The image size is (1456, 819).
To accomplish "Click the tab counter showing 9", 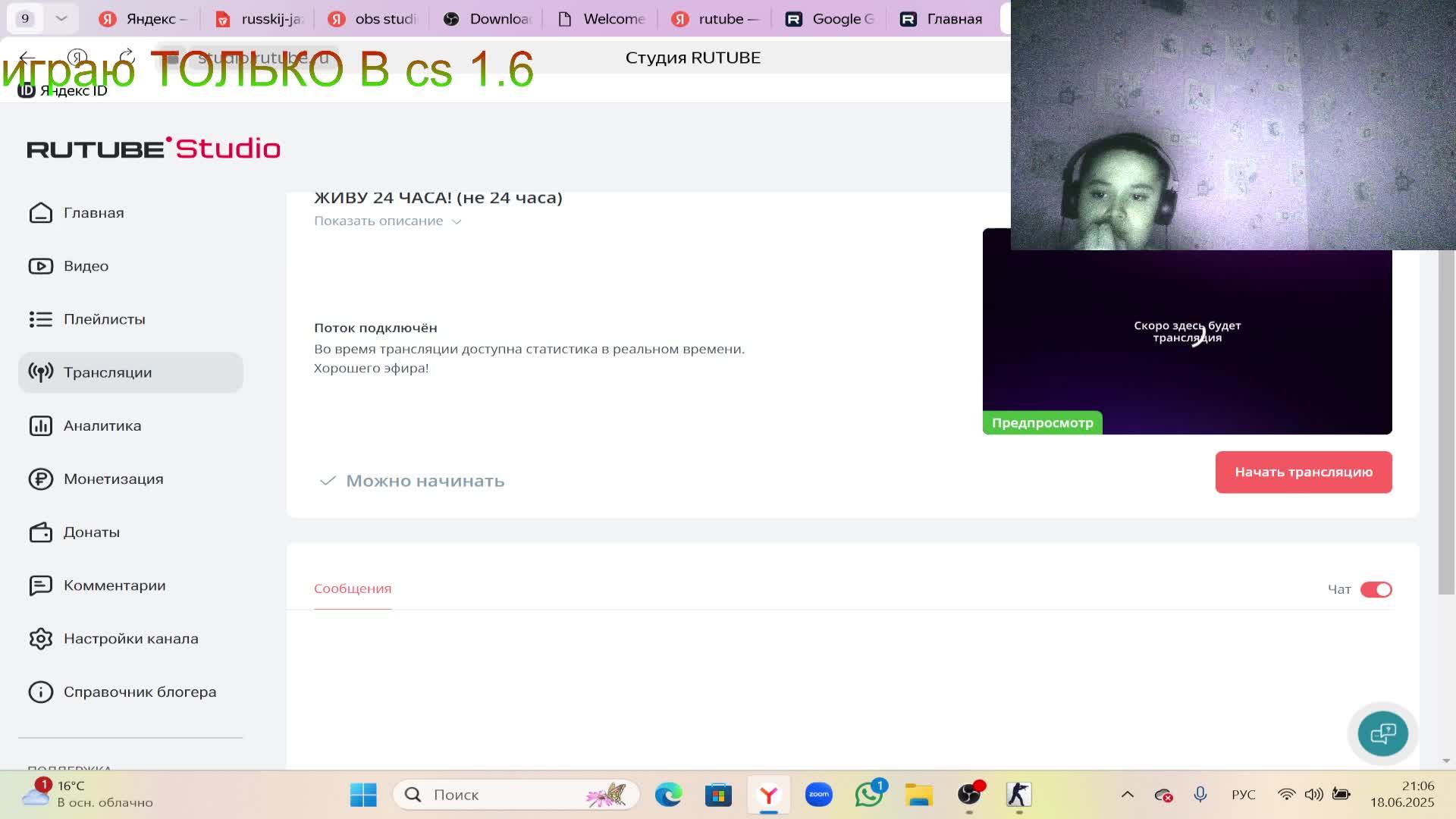I will pyautogui.click(x=25, y=18).
